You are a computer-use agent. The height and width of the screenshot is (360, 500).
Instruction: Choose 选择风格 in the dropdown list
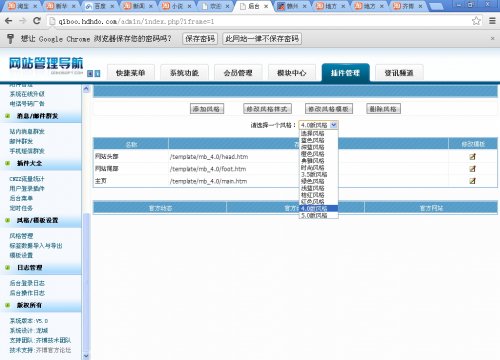[319, 133]
